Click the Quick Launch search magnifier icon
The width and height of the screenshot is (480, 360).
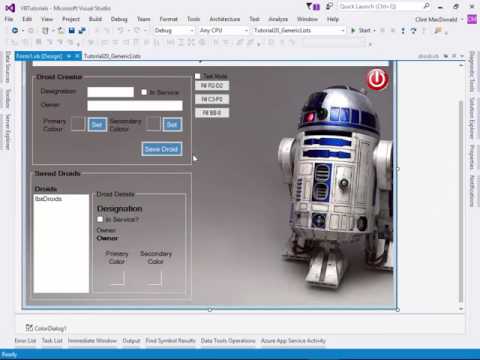426,6
